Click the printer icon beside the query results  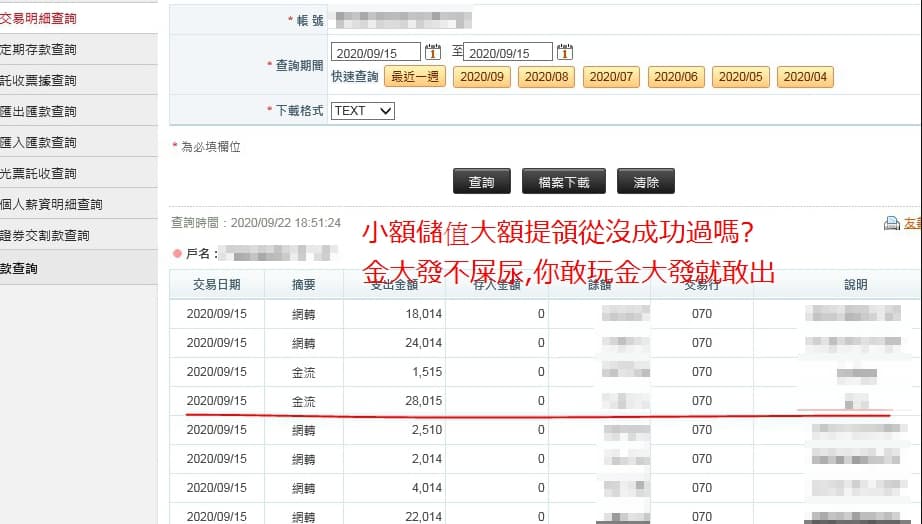pos(892,224)
